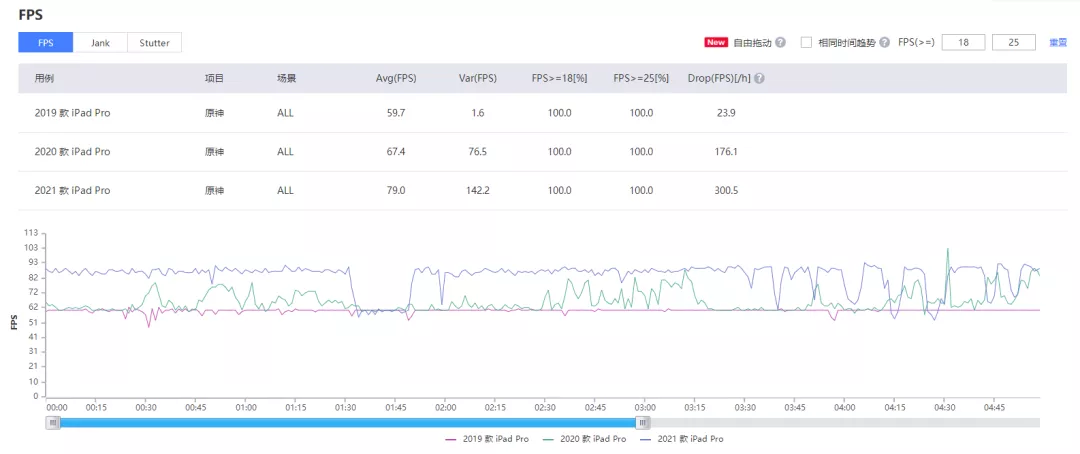Viewport: 1080px width, 454px height.
Task: Click the 113 value on the FPS axis
Action: pyautogui.click(x=30, y=233)
